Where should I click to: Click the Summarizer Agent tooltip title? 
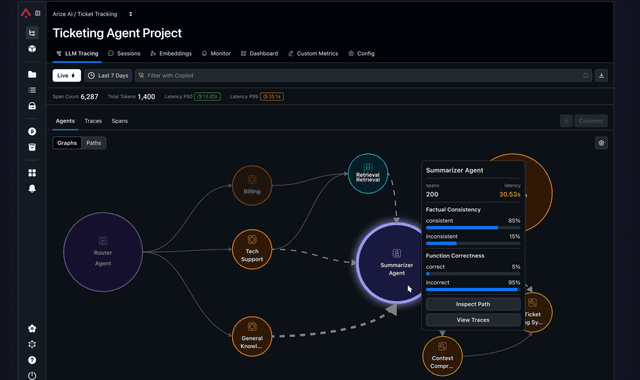[x=454, y=170]
